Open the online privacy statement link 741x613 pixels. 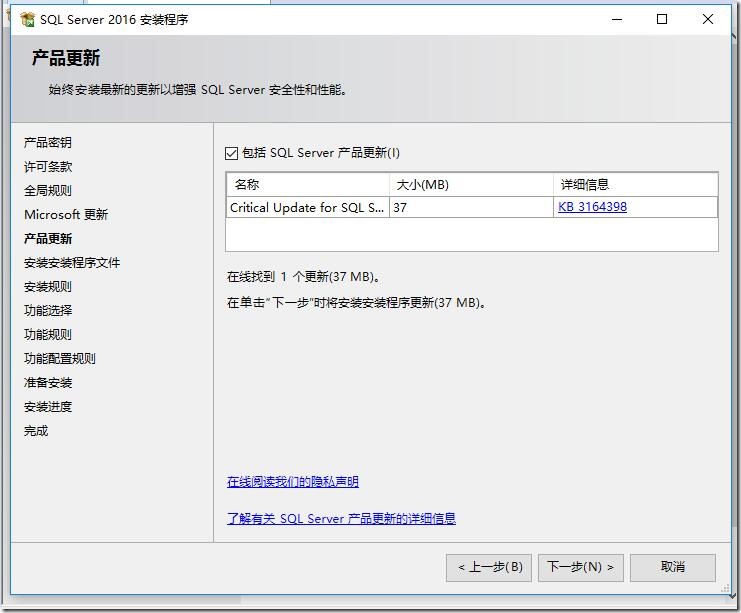tap(292, 482)
